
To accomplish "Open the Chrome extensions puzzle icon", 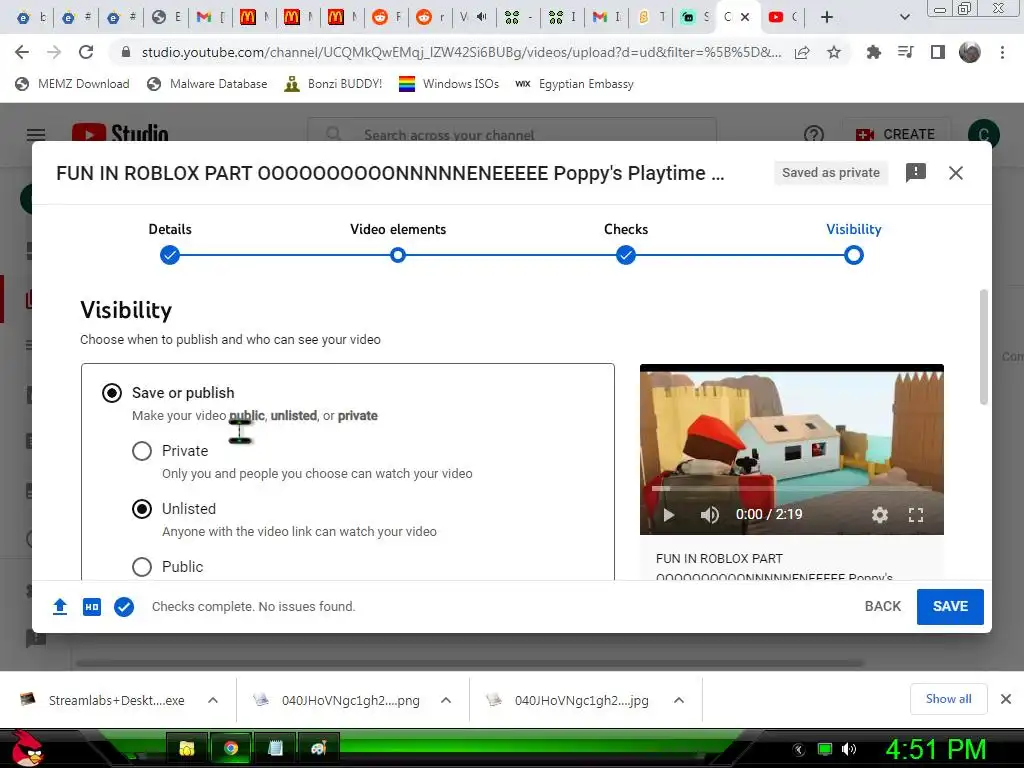I will click(x=873, y=52).
